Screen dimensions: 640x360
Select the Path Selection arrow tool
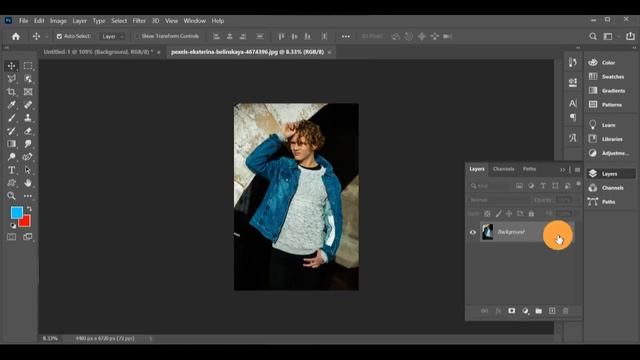(x=28, y=170)
